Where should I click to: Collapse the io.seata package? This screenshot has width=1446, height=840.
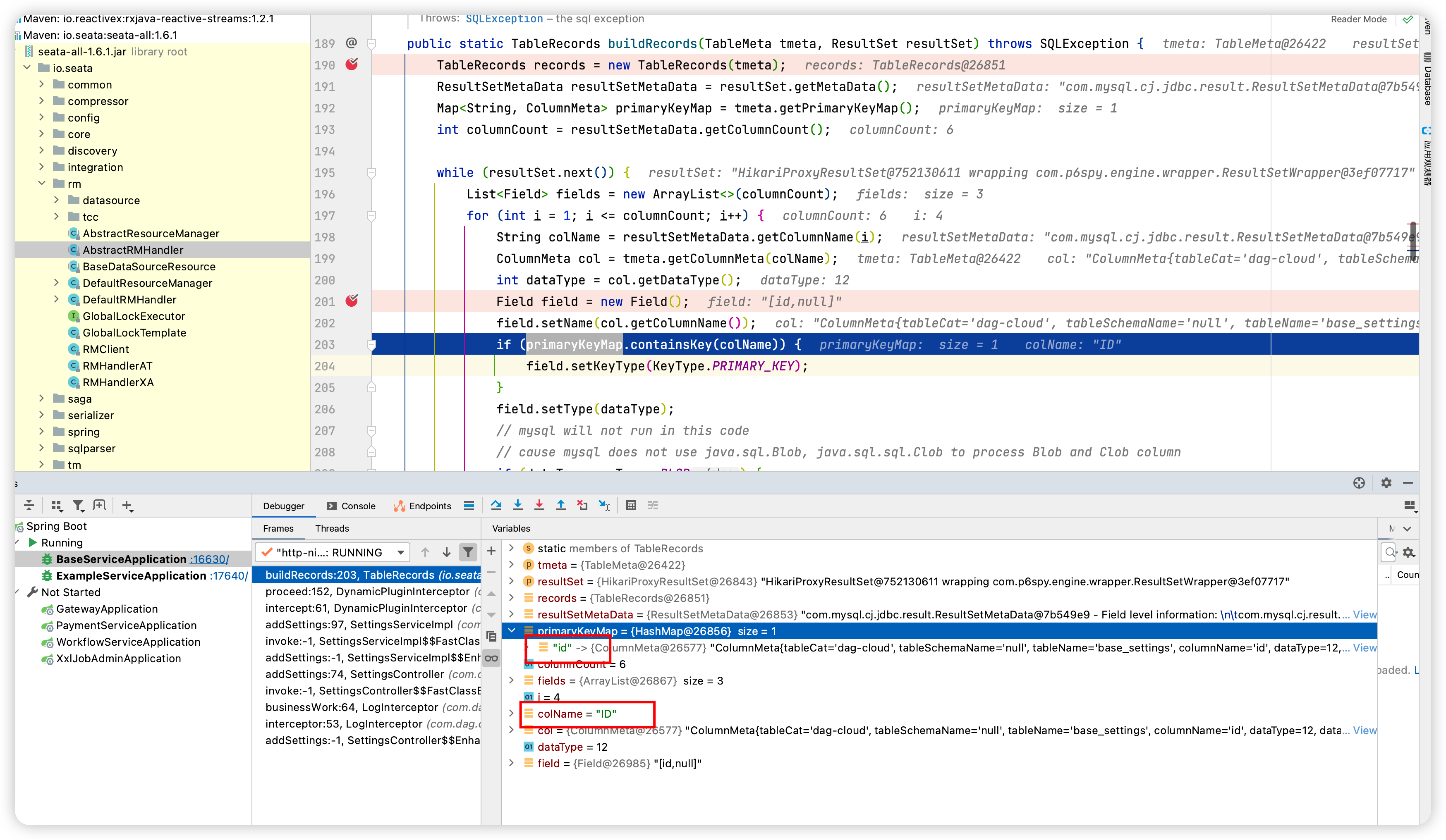26,68
